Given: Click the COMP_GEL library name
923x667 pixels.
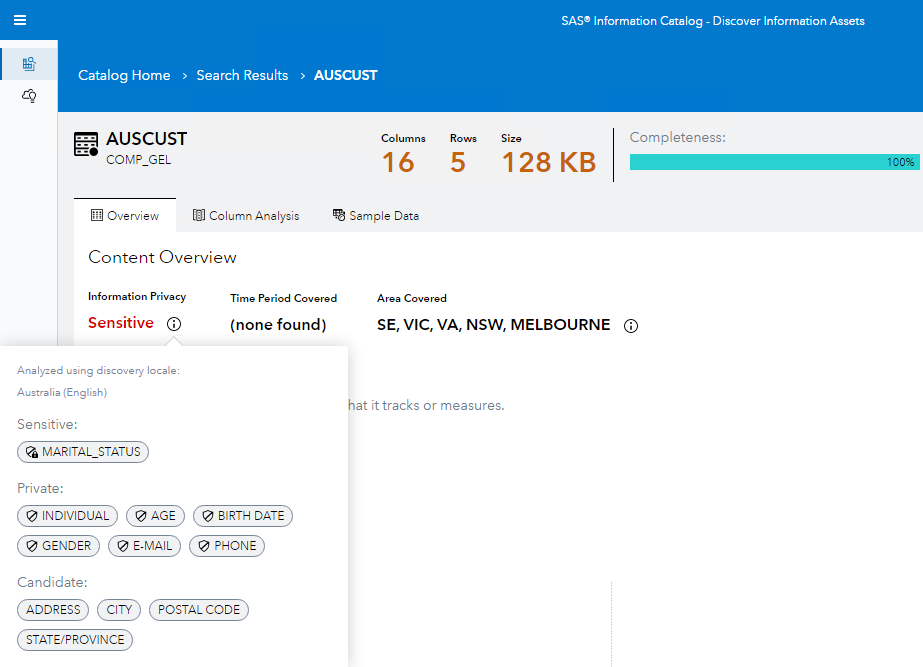Looking at the screenshot, I should tap(138, 160).
